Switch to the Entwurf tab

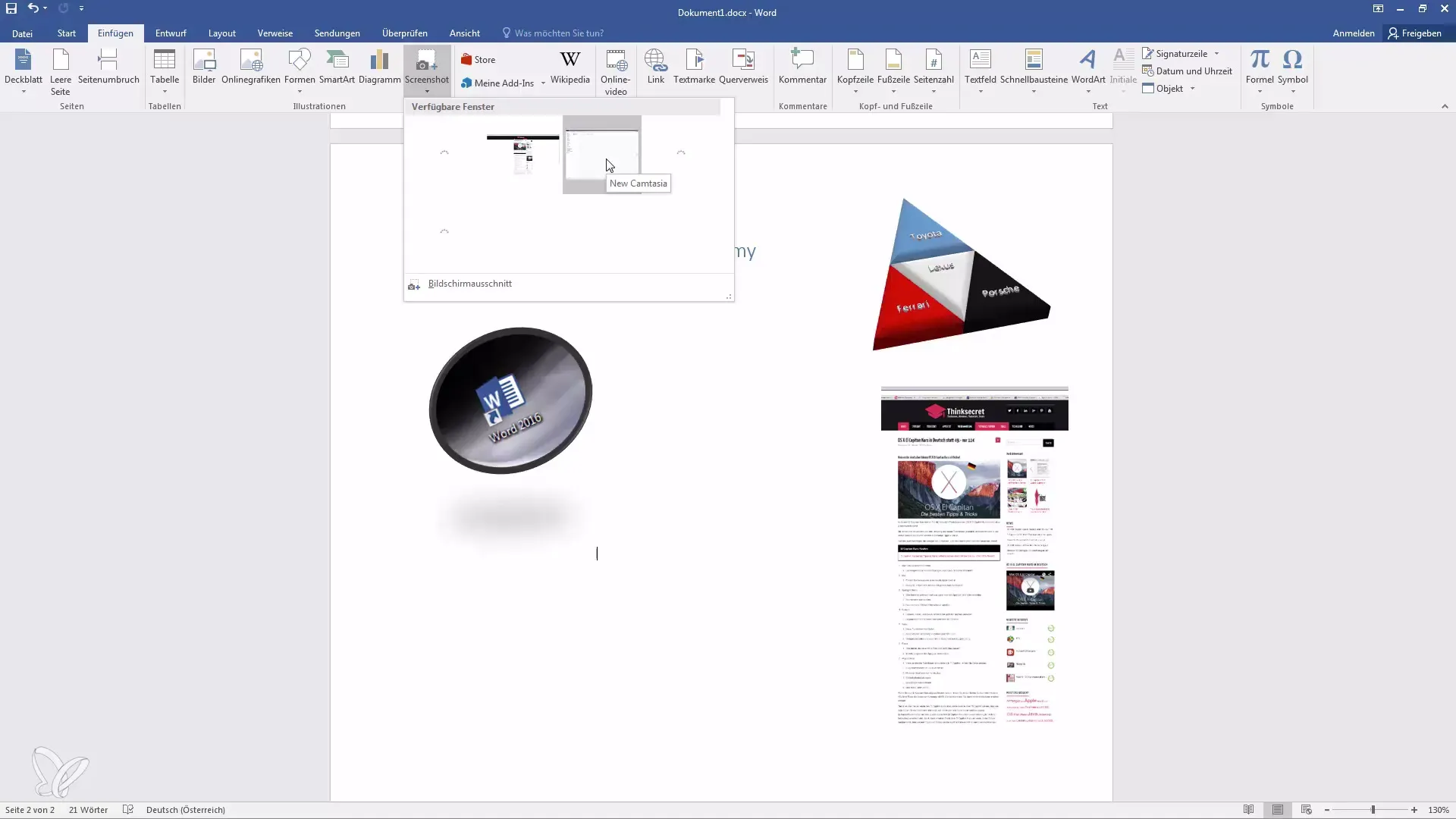(171, 33)
